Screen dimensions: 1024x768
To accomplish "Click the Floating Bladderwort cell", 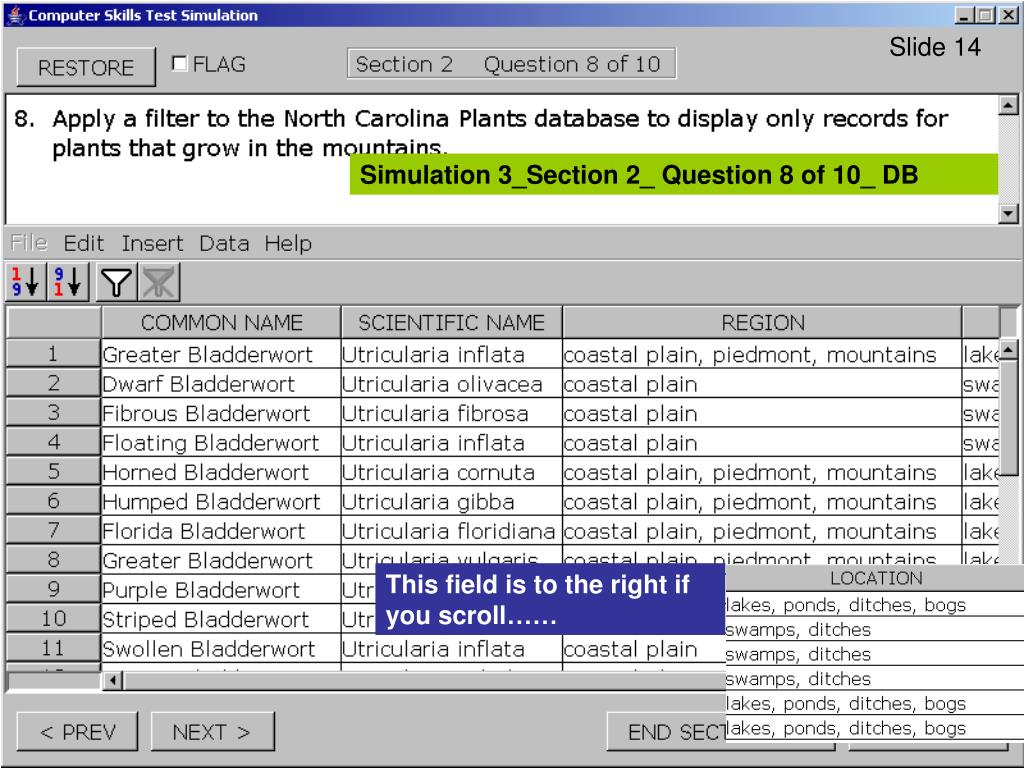I will pyautogui.click(x=221, y=442).
